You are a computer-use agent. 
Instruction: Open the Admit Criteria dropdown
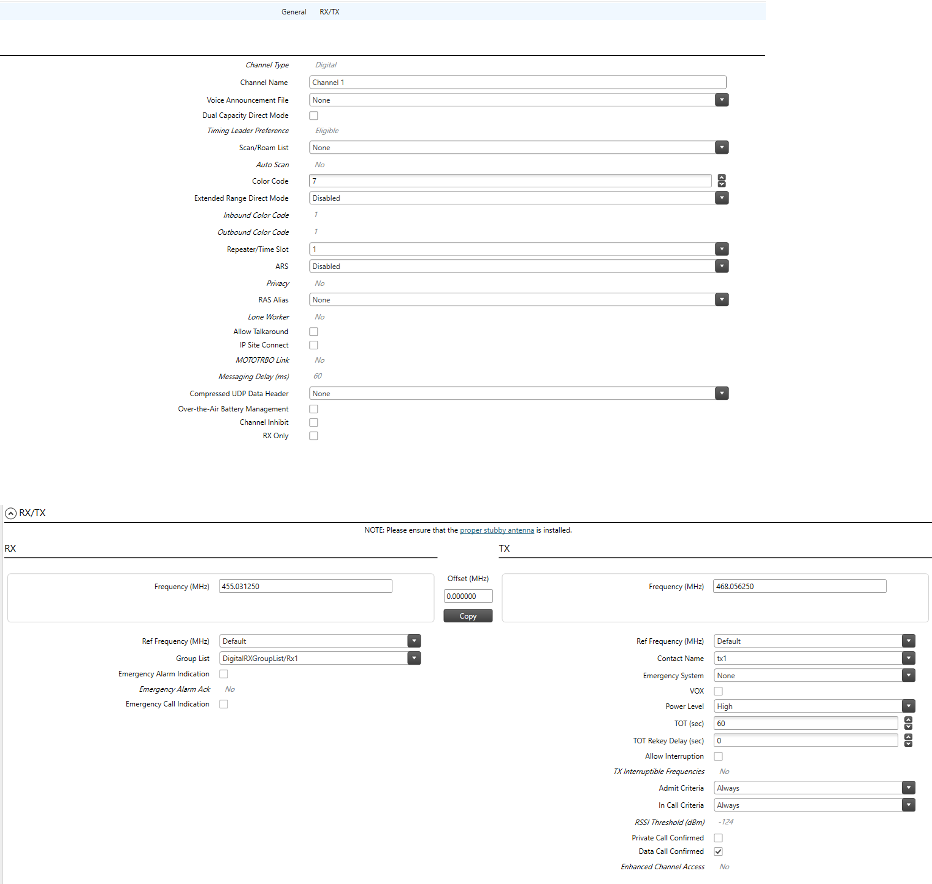click(908, 788)
